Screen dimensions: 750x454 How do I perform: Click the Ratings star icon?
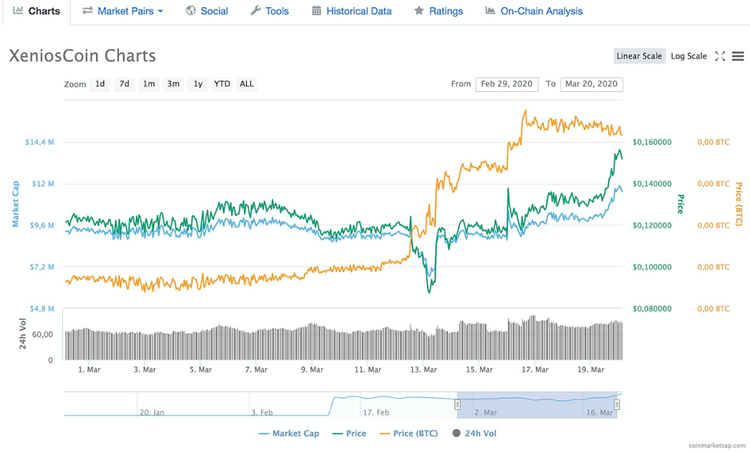point(419,11)
